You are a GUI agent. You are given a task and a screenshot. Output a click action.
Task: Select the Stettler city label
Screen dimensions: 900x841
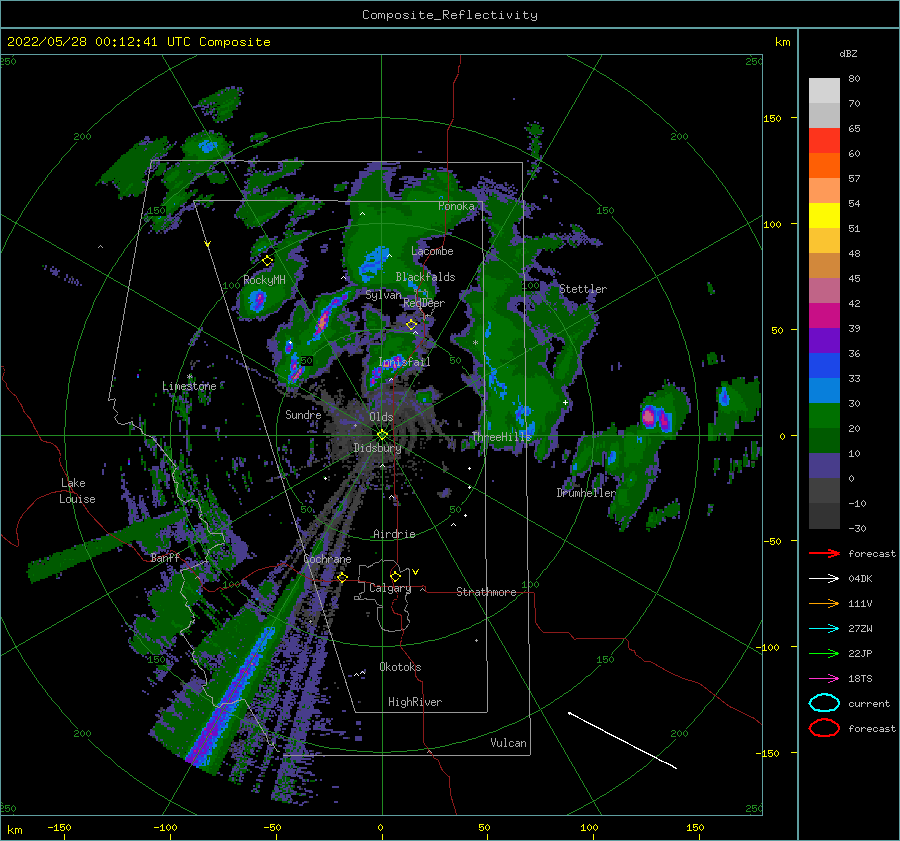tap(583, 289)
